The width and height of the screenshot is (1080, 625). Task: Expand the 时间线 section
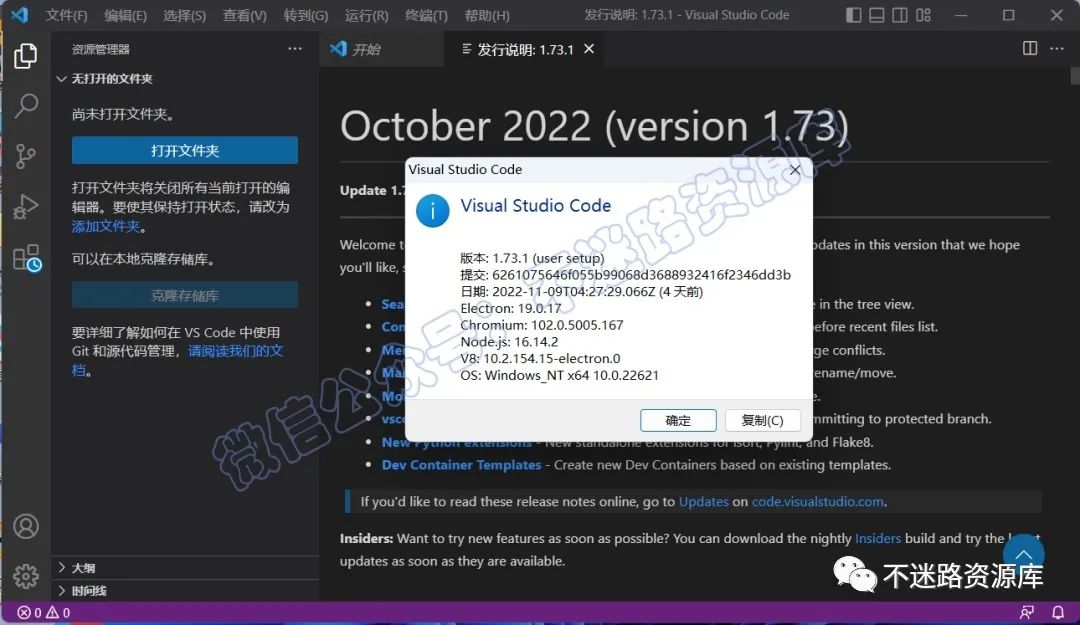point(185,591)
